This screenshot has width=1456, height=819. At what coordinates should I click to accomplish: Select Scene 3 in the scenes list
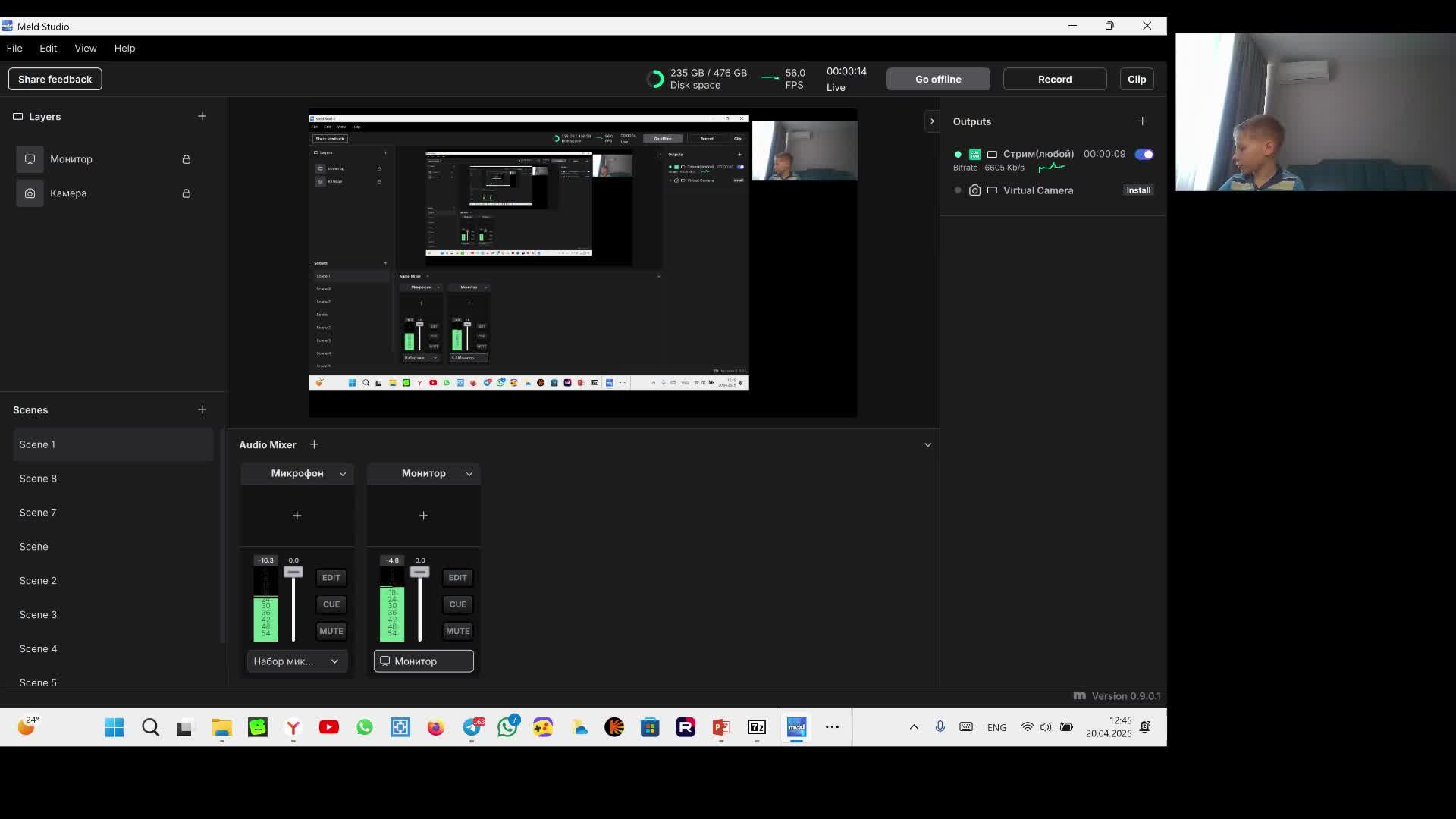coord(38,614)
